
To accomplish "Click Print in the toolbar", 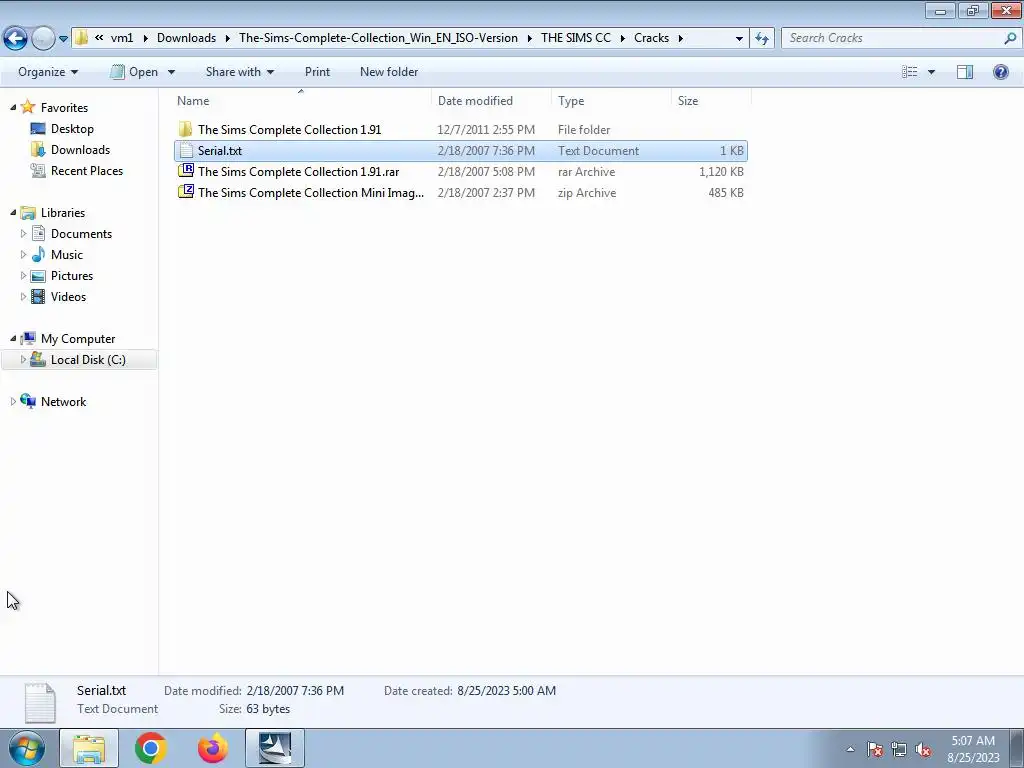I will [x=317, y=72].
